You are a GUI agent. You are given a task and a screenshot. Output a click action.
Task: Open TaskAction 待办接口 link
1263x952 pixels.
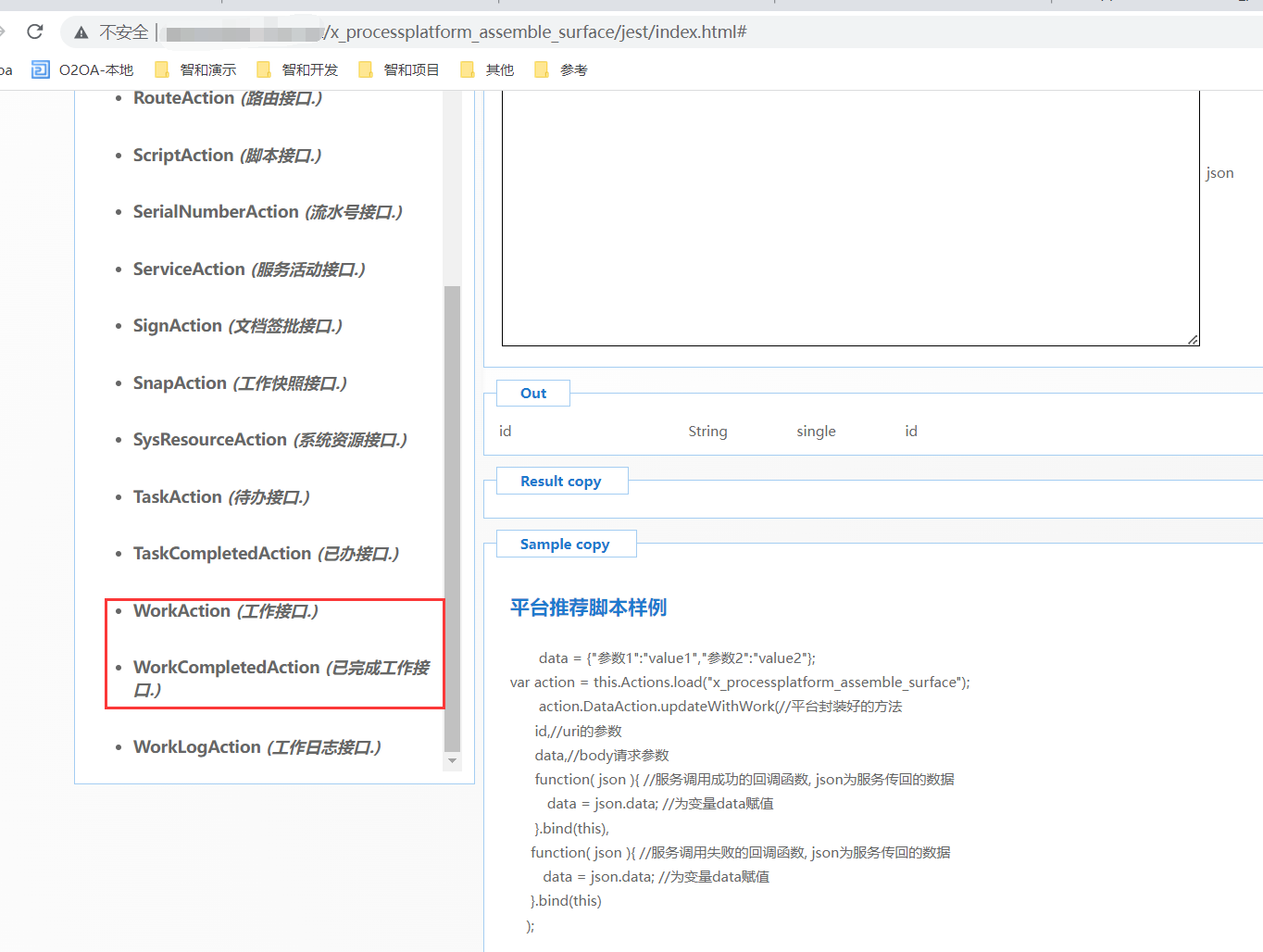pos(221,497)
